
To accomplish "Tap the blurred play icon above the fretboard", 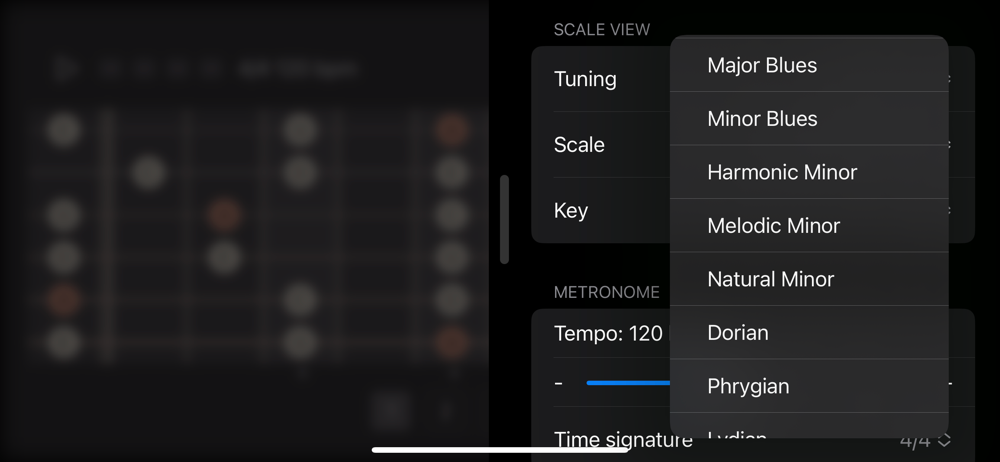I will [x=62, y=68].
